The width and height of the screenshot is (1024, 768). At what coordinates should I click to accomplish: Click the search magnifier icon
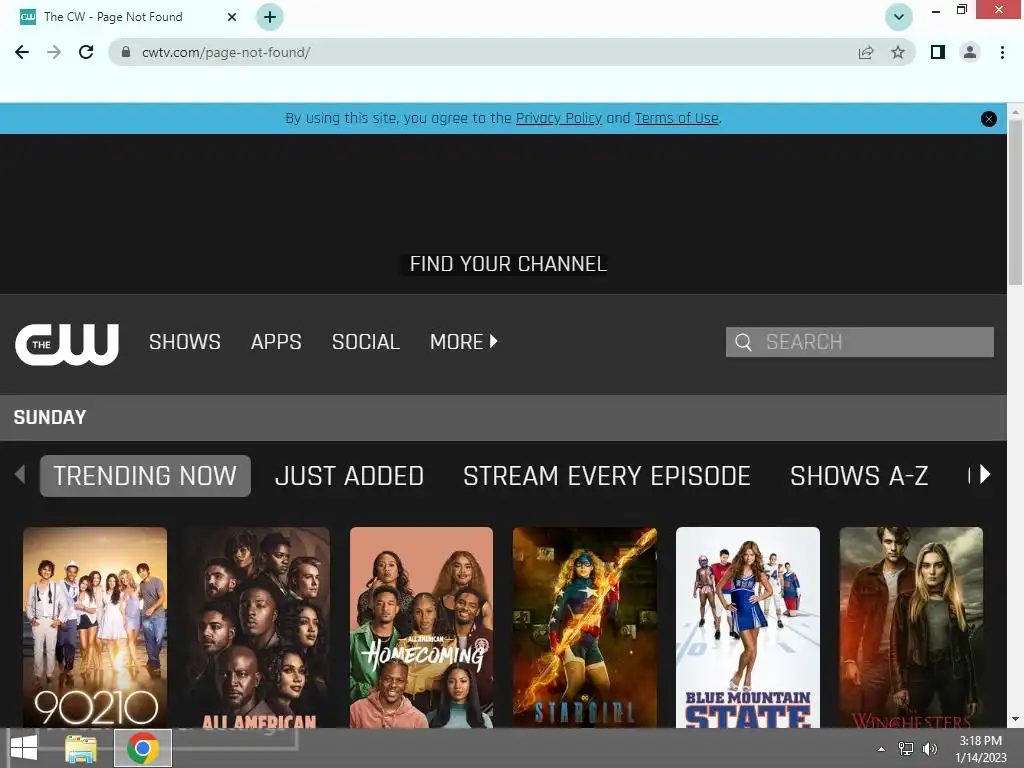pos(743,342)
